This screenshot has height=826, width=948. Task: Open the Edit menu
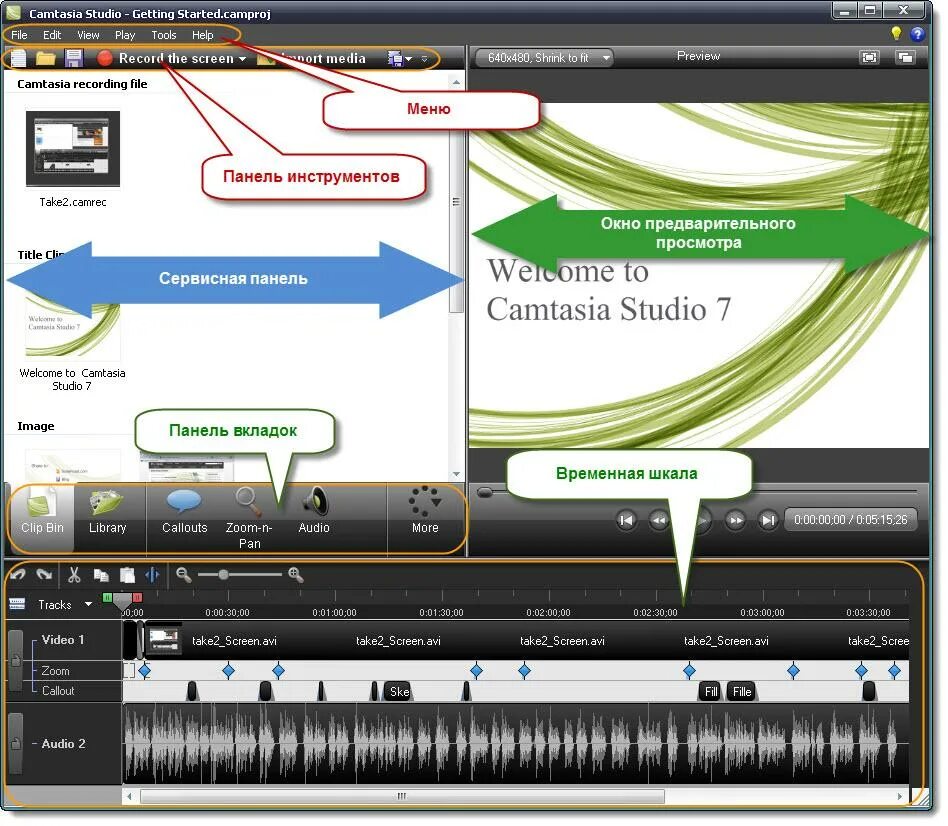pos(52,35)
